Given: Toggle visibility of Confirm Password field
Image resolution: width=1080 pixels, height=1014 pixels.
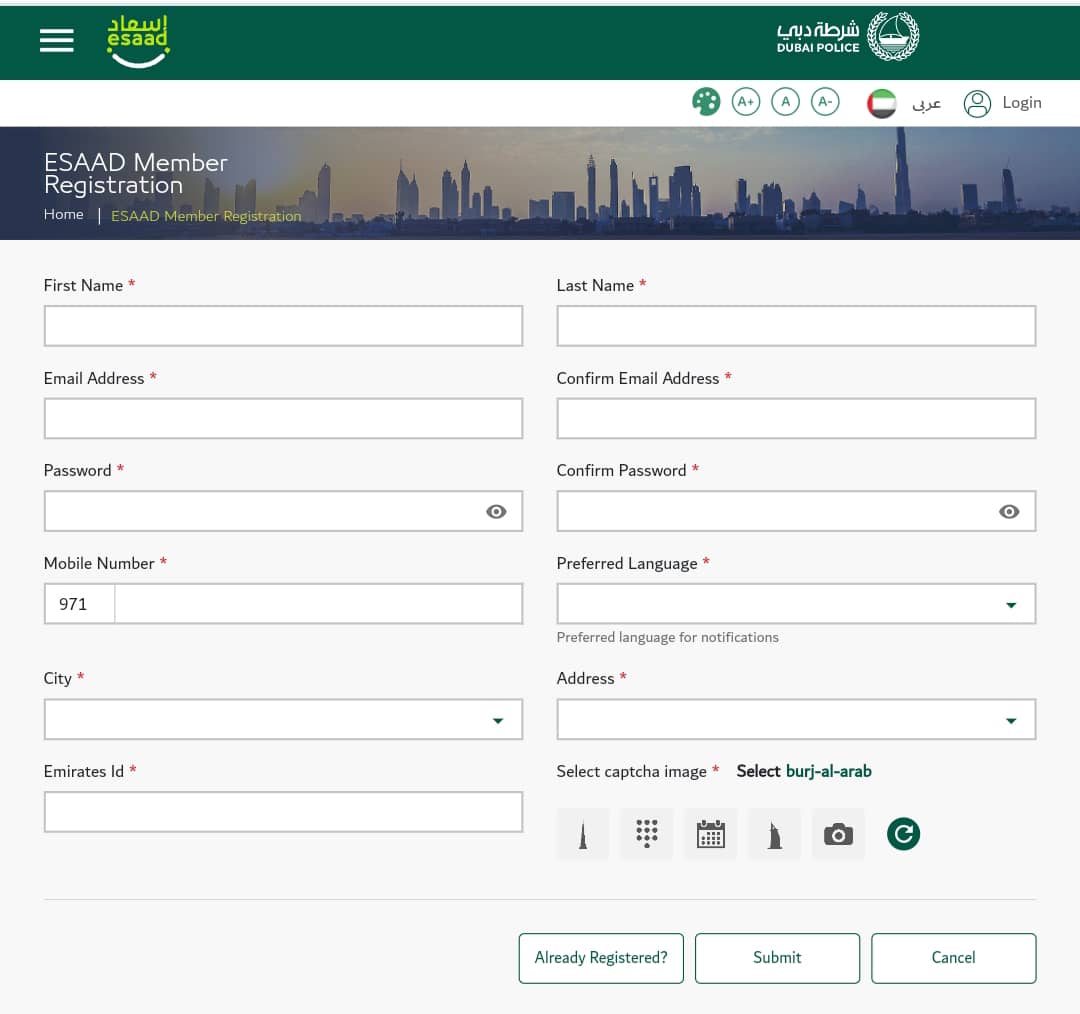Looking at the screenshot, I should [x=1009, y=512].
